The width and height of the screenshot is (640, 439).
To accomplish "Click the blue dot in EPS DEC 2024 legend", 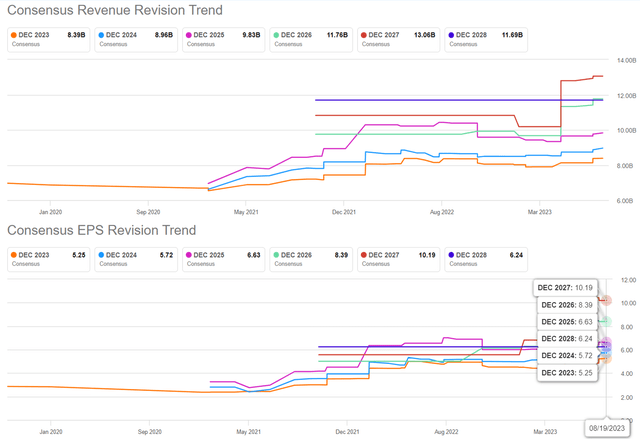I will click(101, 255).
